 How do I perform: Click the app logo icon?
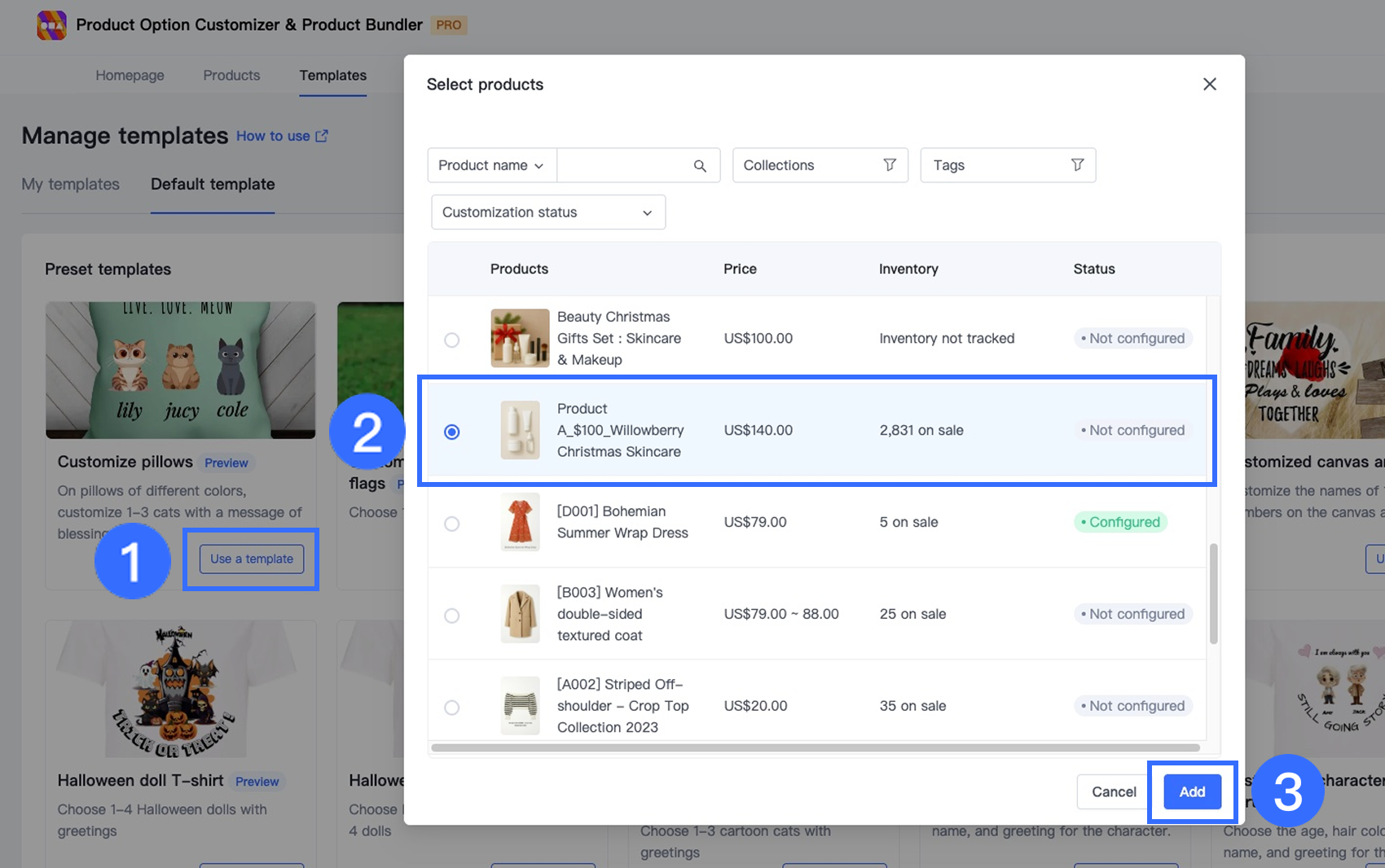pyautogui.click(x=51, y=25)
